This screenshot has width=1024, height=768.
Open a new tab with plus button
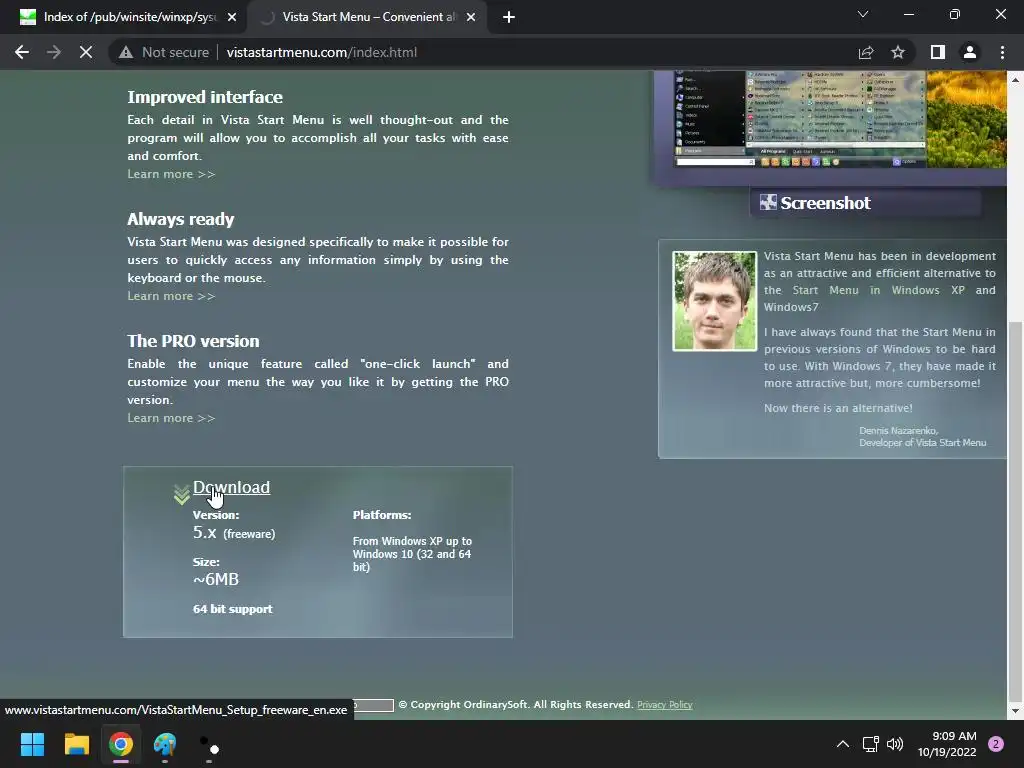(x=509, y=17)
